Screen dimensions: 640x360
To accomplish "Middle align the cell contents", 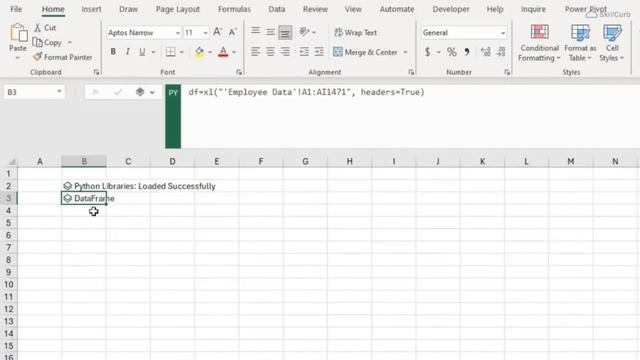I will point(270,32).
